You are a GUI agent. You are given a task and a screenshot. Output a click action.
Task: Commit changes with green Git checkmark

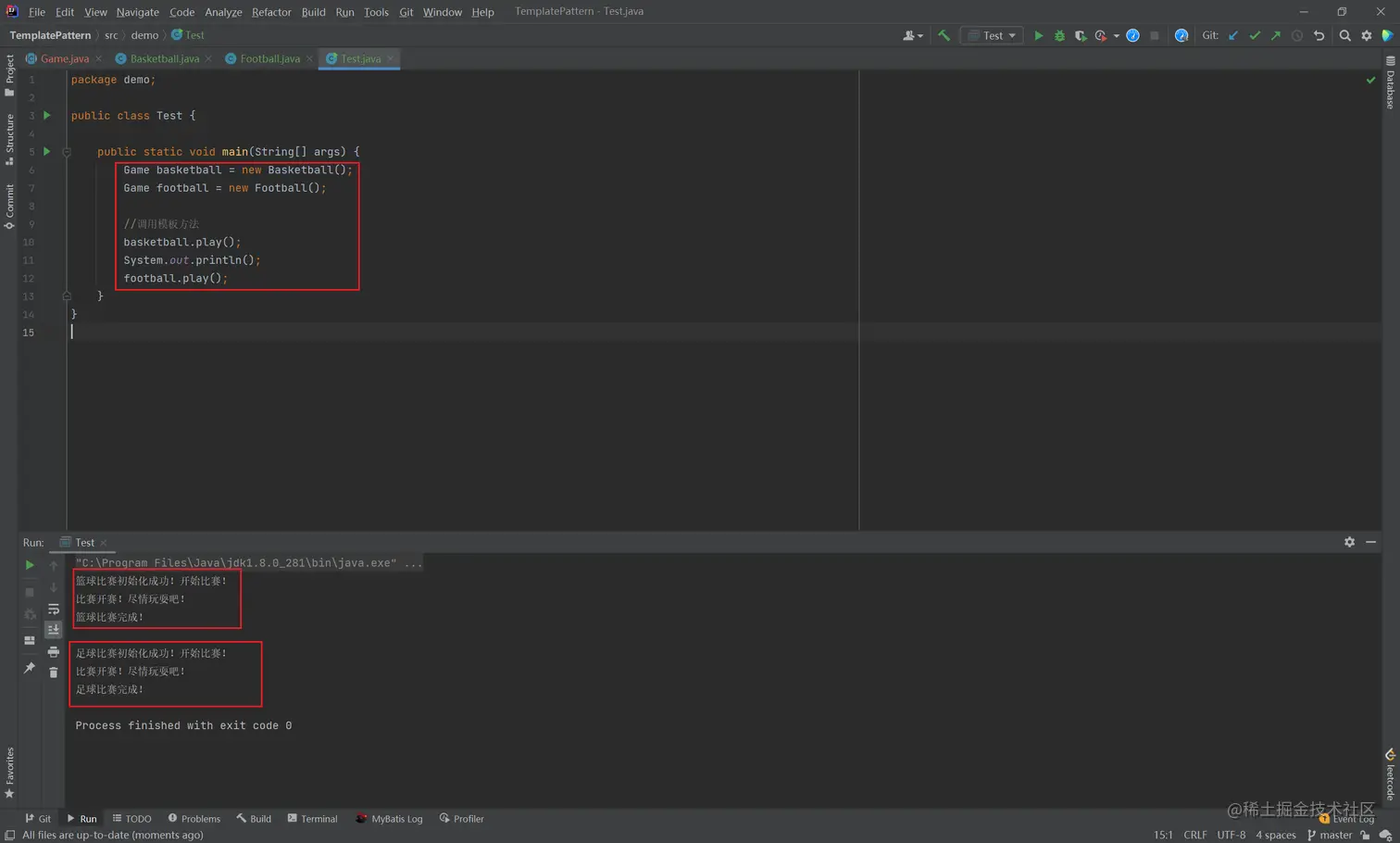(x=1255, y=35)
